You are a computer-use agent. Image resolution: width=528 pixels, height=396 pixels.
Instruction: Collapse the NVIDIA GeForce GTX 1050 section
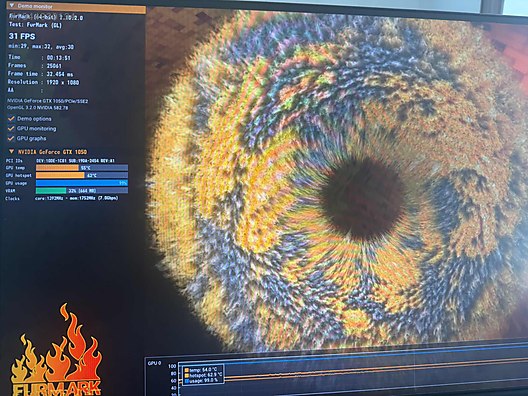[12, 152]
